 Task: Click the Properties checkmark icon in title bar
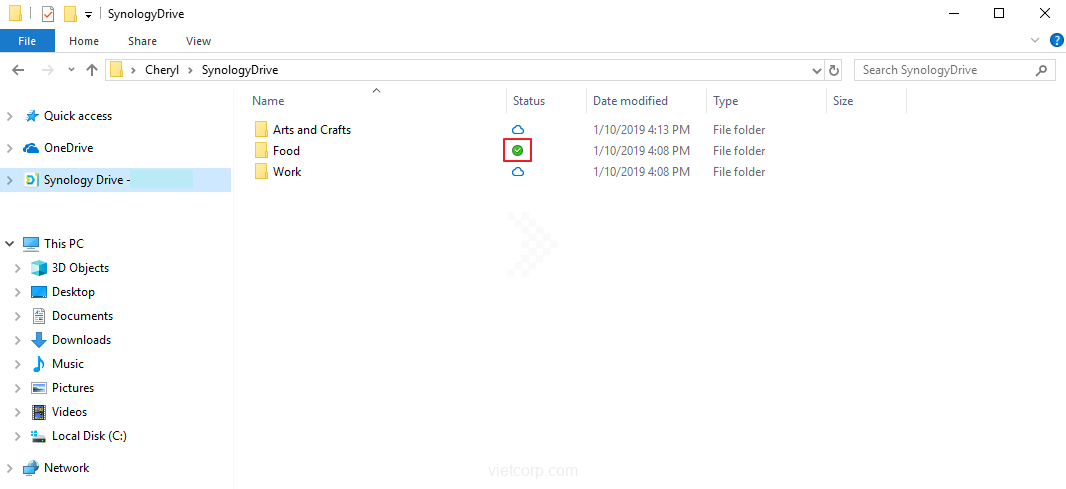[x=47, y=14]
